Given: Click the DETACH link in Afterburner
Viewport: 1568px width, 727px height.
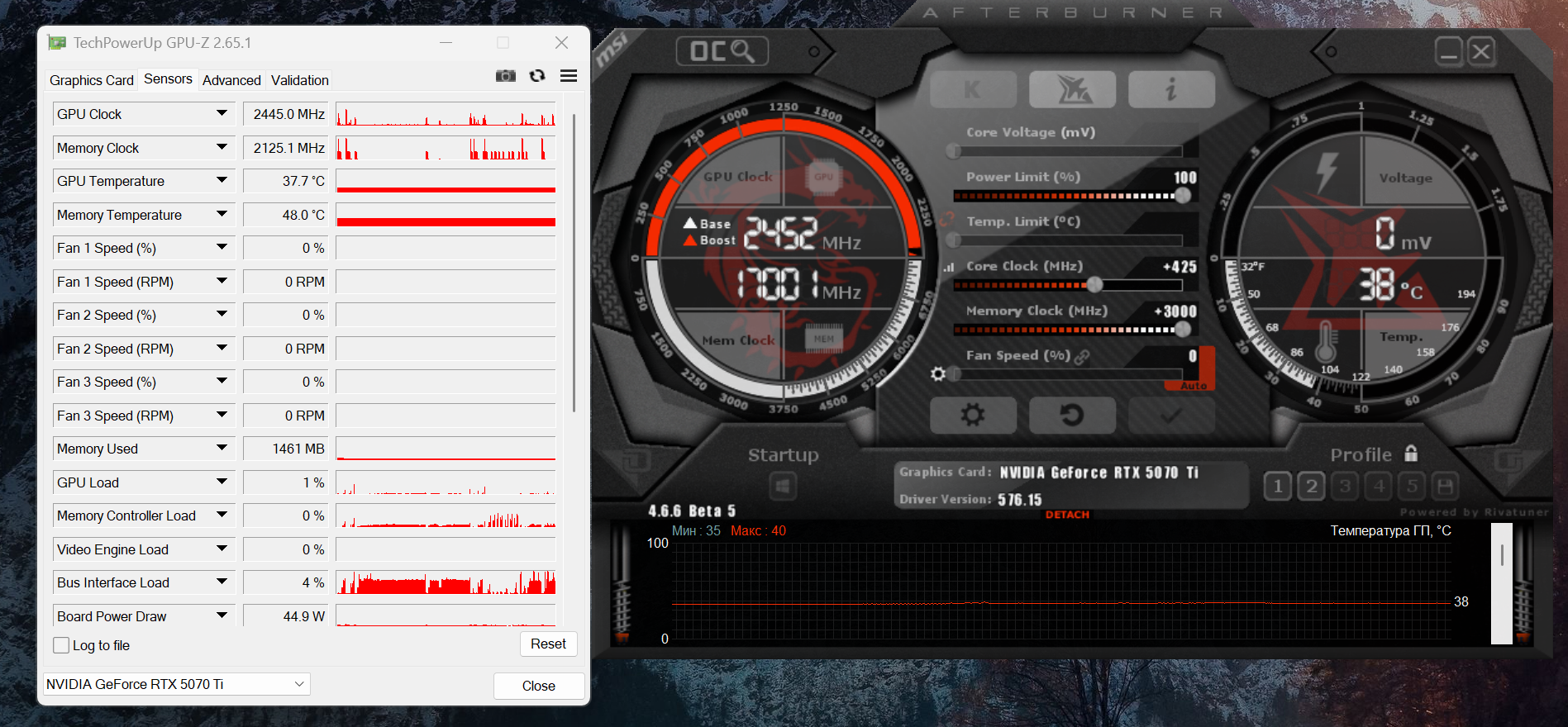Looking at the screenshot, I should click(1067, 515).
